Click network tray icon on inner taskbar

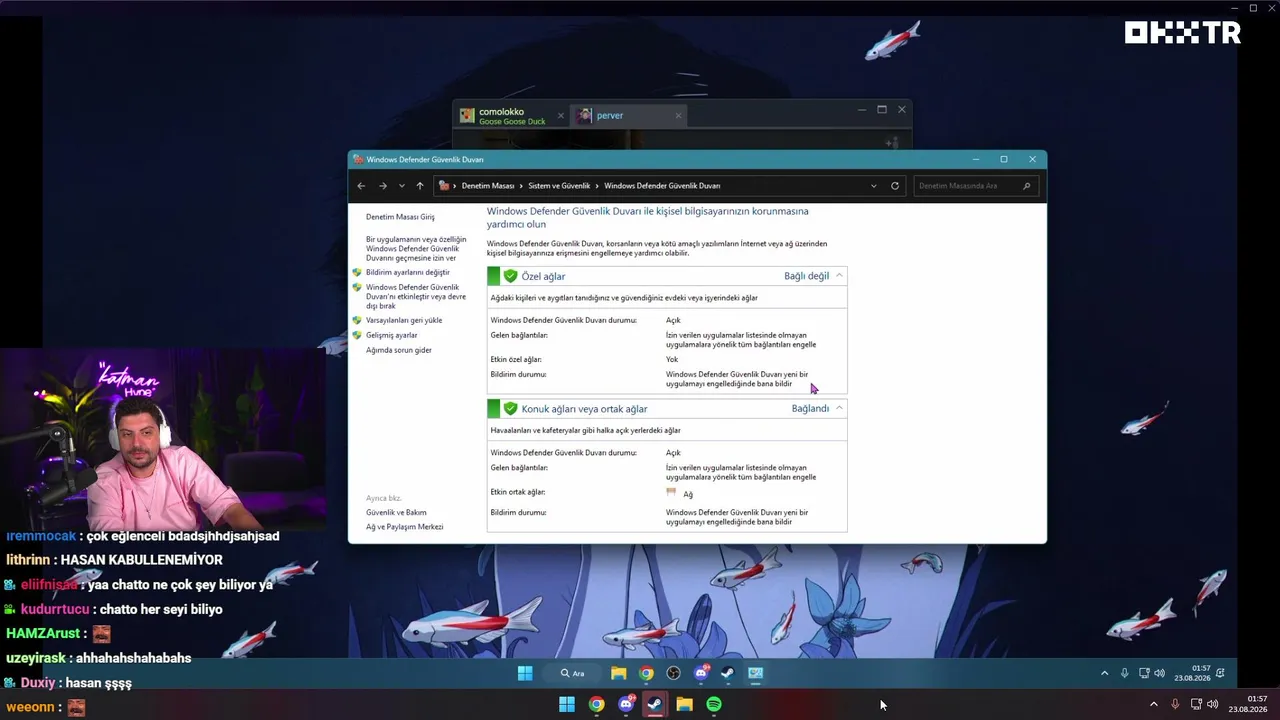1145,673
